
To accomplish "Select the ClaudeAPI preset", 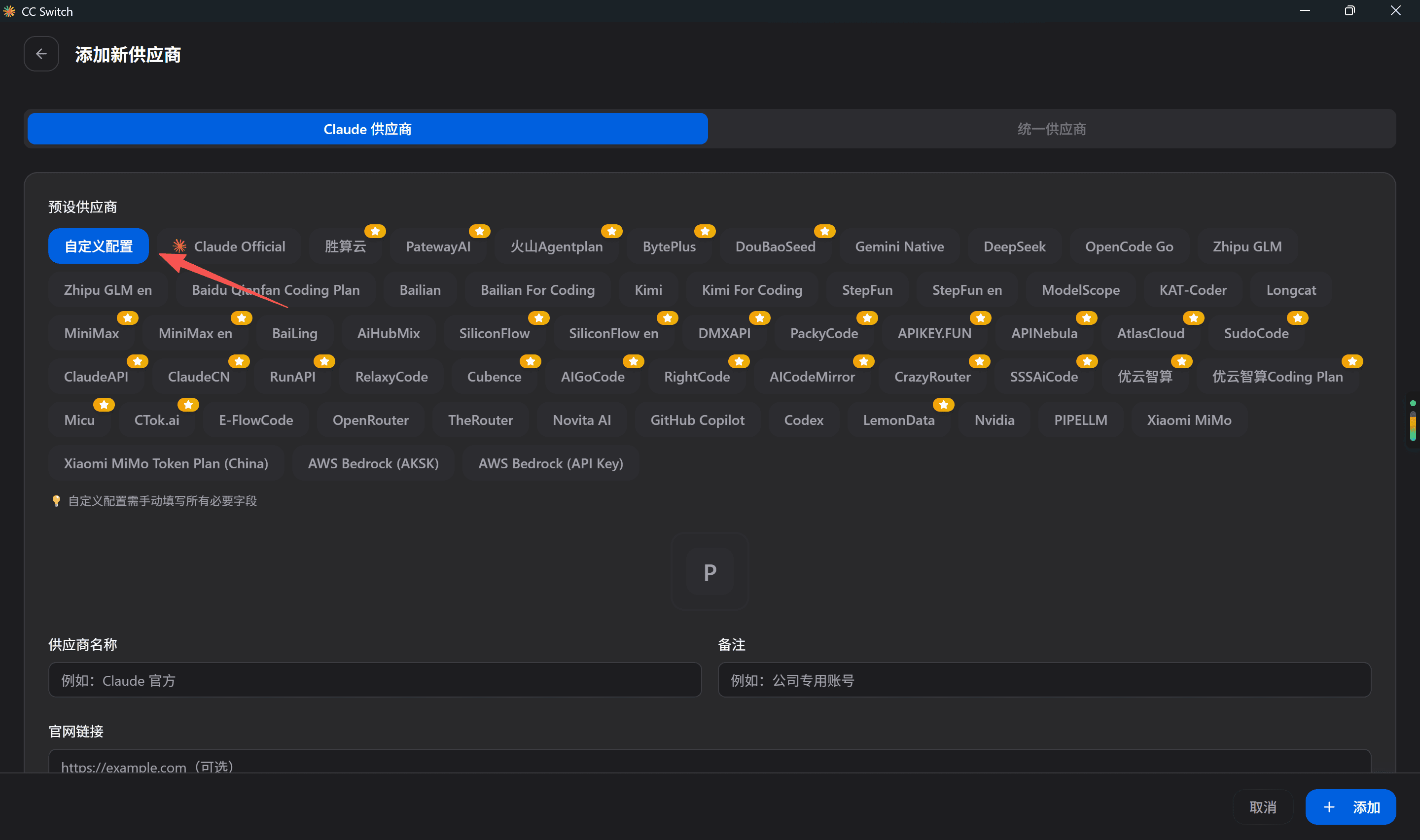I will tap(96, 377).
